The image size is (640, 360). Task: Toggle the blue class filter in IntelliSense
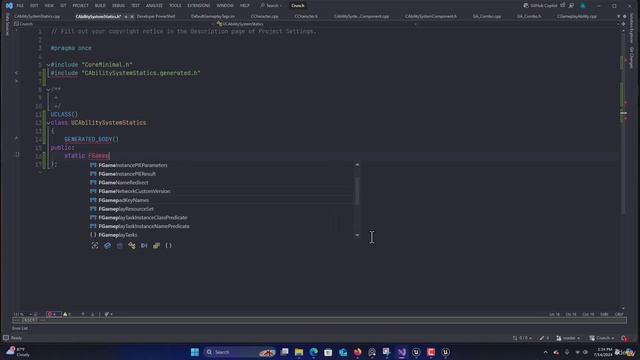pos(107,245)
